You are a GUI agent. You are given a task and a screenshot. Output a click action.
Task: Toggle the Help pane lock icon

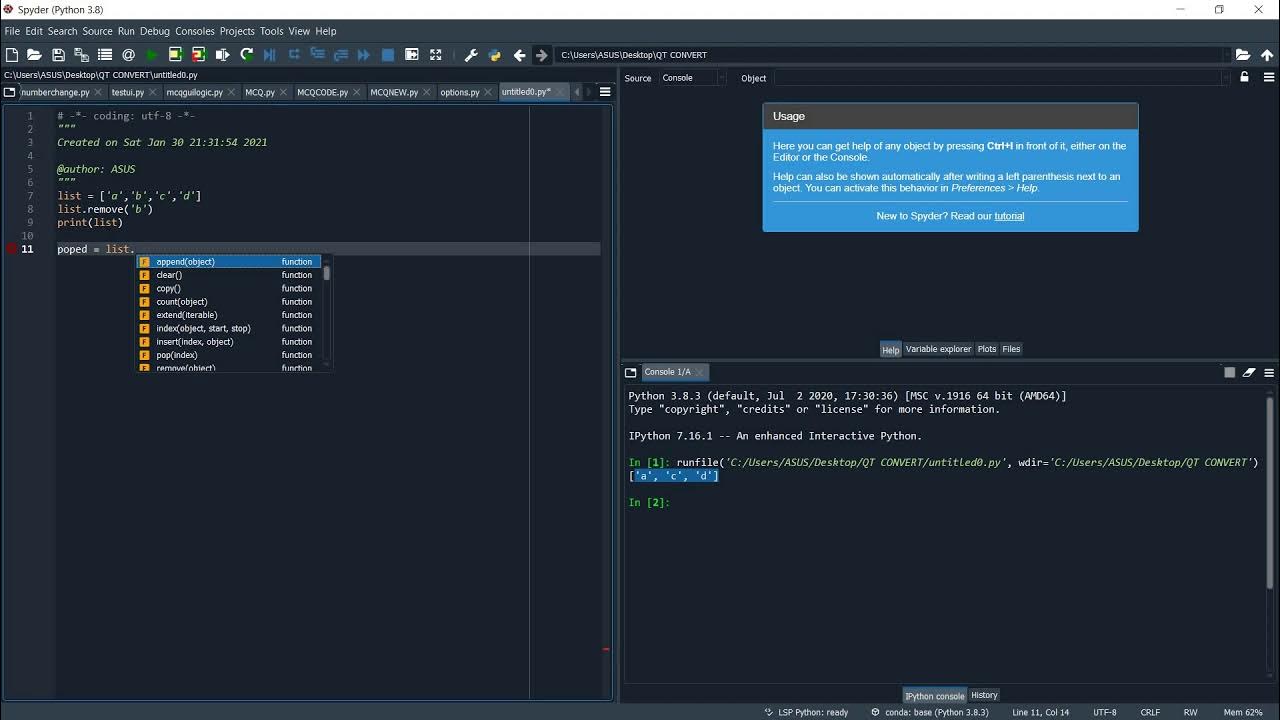point(1245,77)
